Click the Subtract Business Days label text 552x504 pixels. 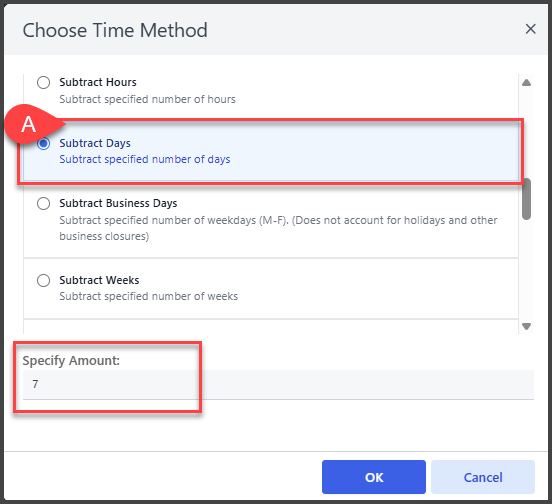pyautogui.click(x=118, y=203)
